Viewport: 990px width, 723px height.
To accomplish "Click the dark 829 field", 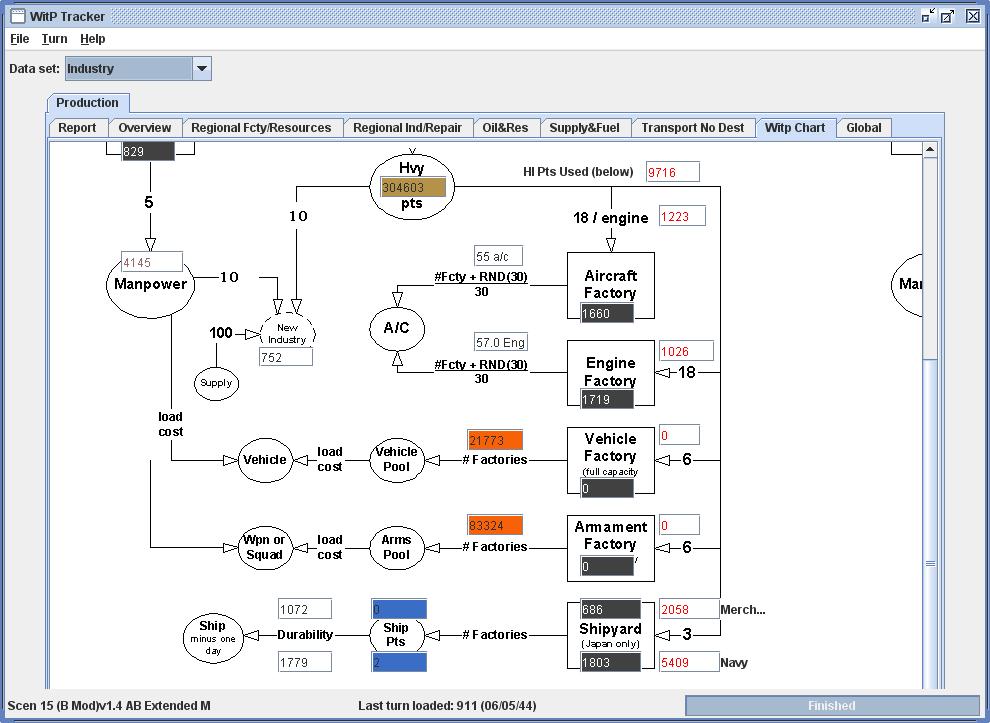I will point(148,151).
